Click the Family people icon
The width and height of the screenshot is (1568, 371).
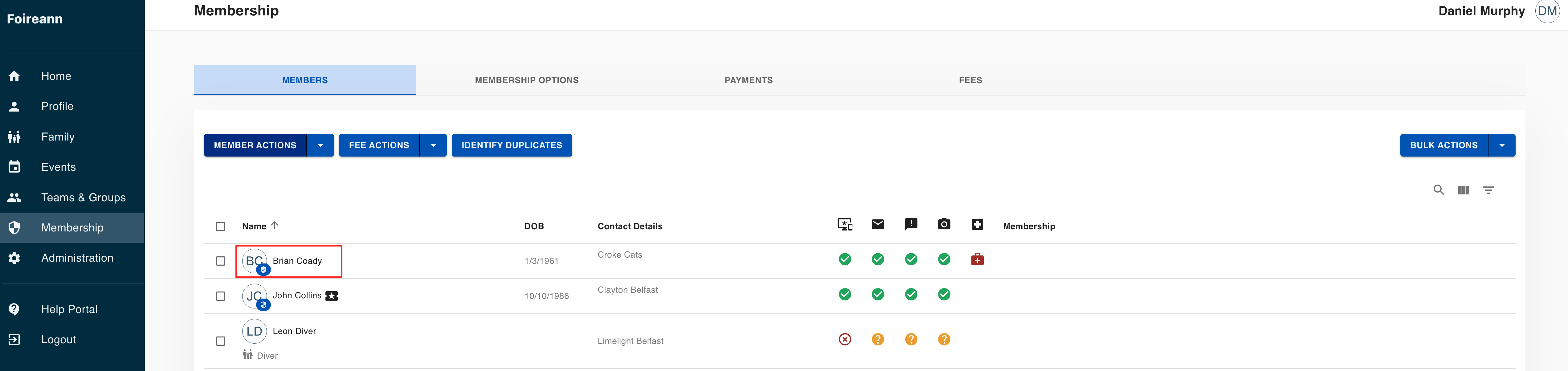pos(14,137)
